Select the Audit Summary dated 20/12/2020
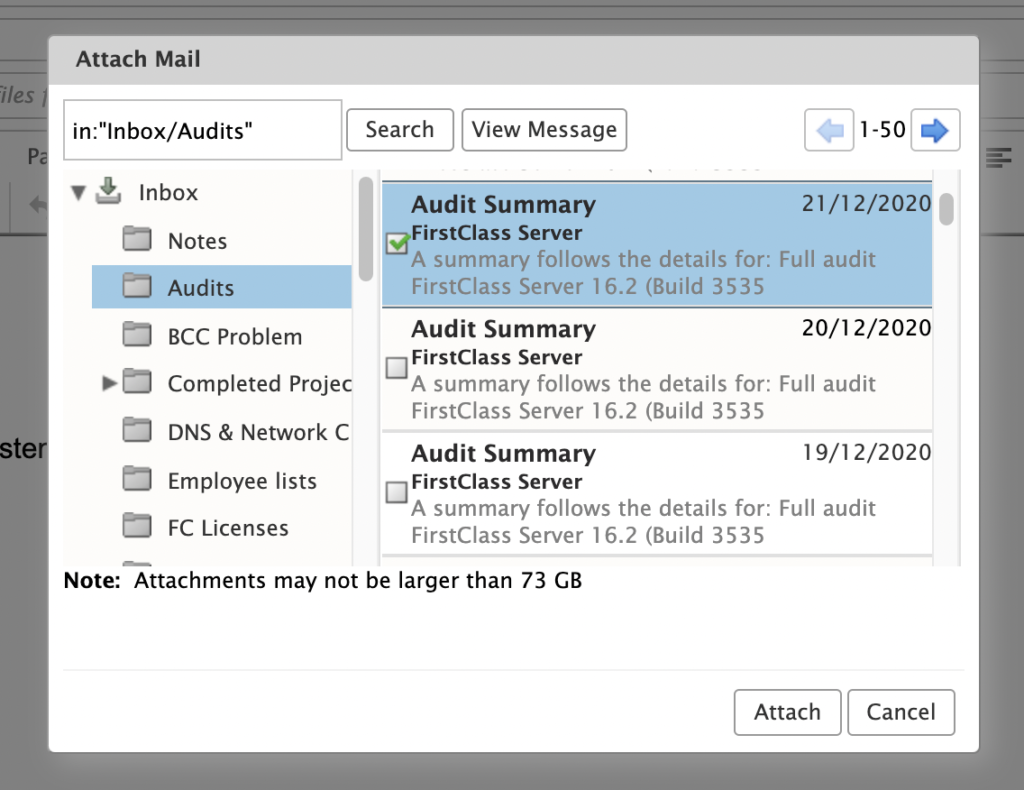 point(657,370)
